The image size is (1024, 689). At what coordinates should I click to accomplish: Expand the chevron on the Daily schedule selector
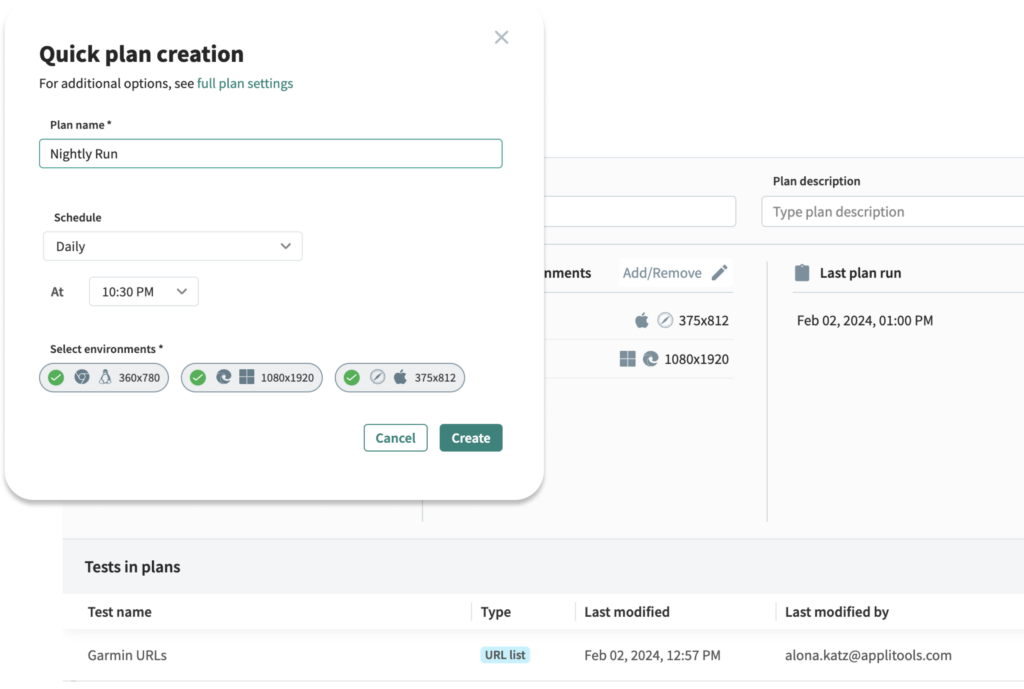click(288, 246)
